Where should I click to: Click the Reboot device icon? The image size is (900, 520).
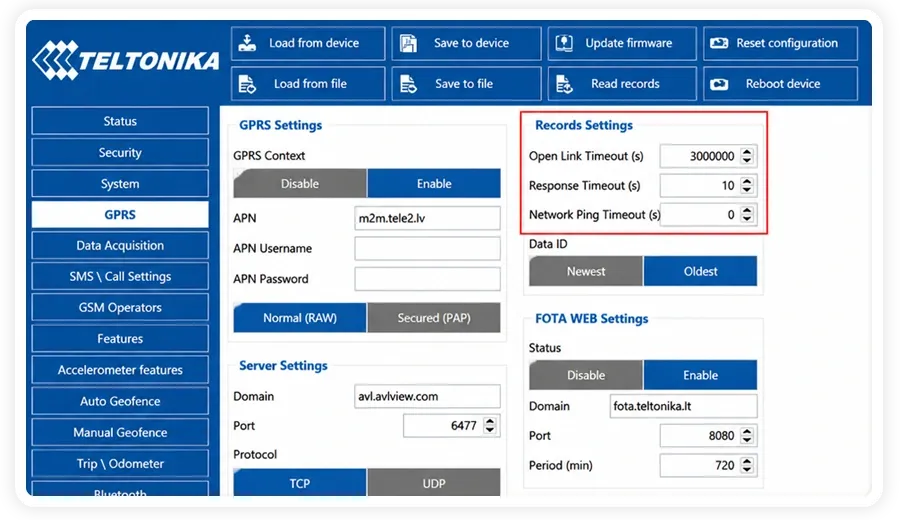[719, 84]
